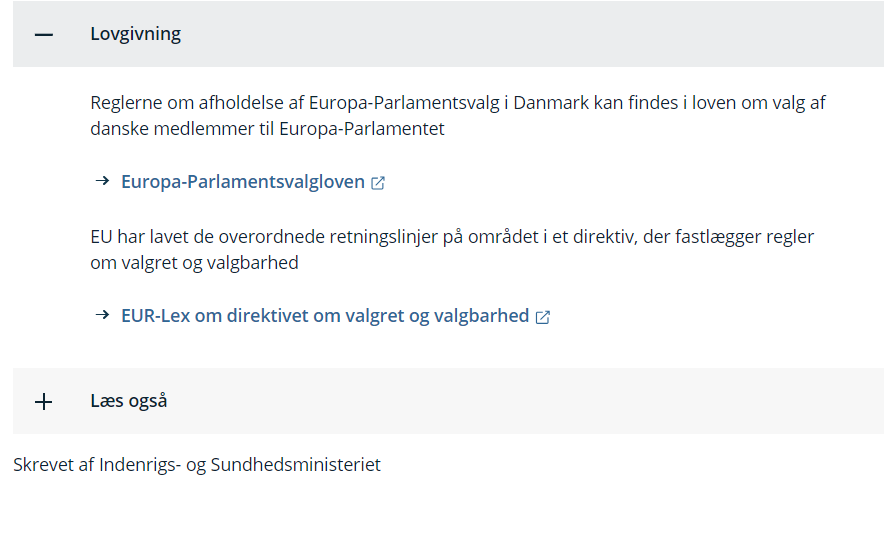Click the "Skrevet af" author line

coord(197,465)
